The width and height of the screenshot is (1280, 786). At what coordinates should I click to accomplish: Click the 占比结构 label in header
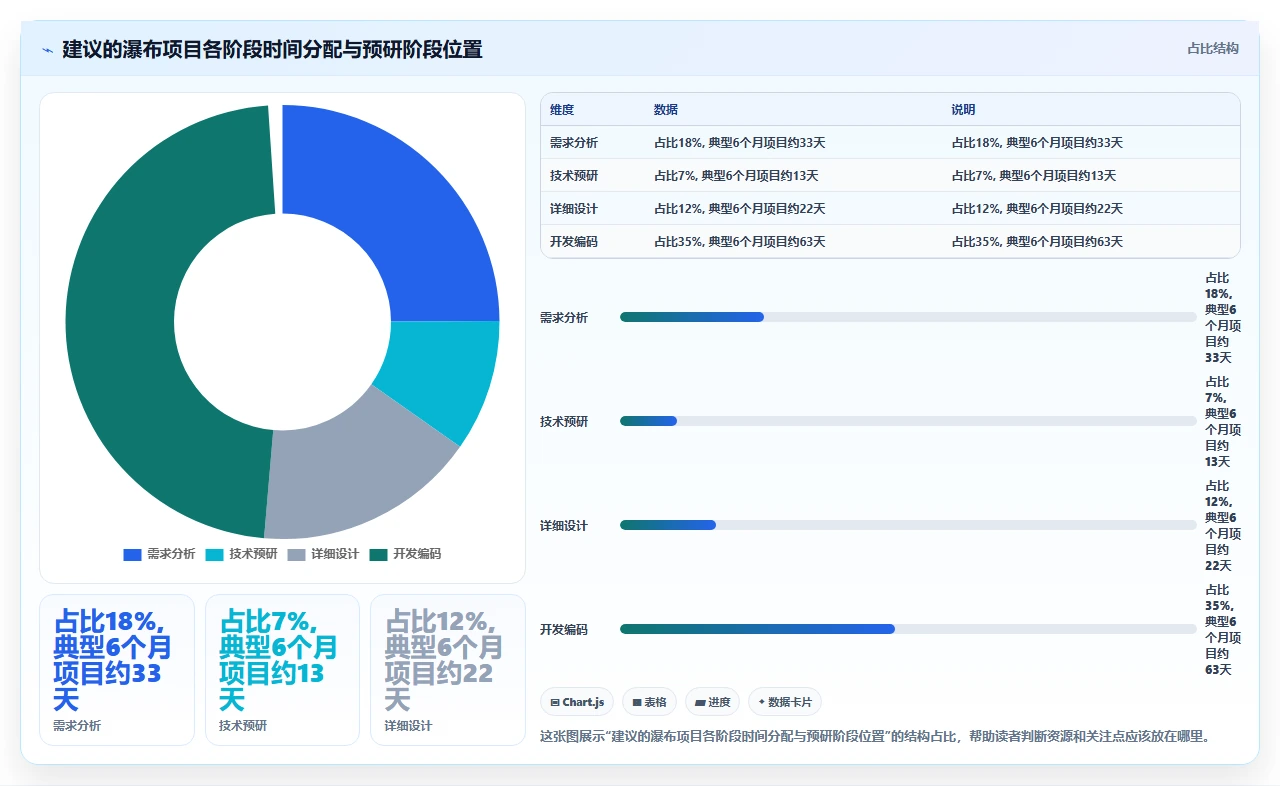[x=1213, y=48]
